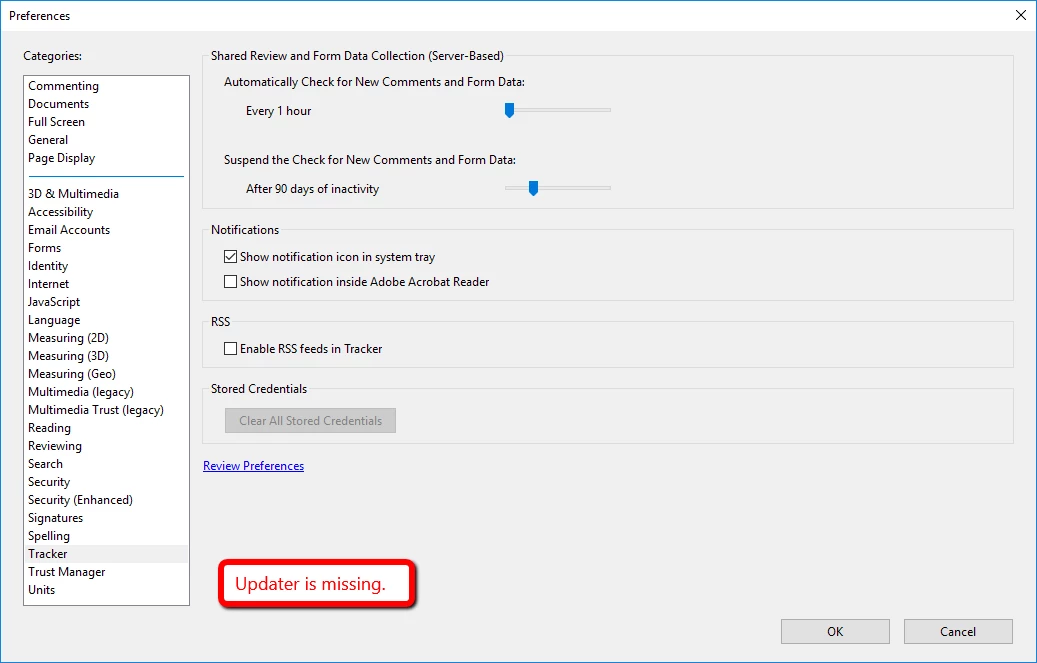Select the Tracker category
Screen dimensions: 1037x663
(x=106, y=554)
